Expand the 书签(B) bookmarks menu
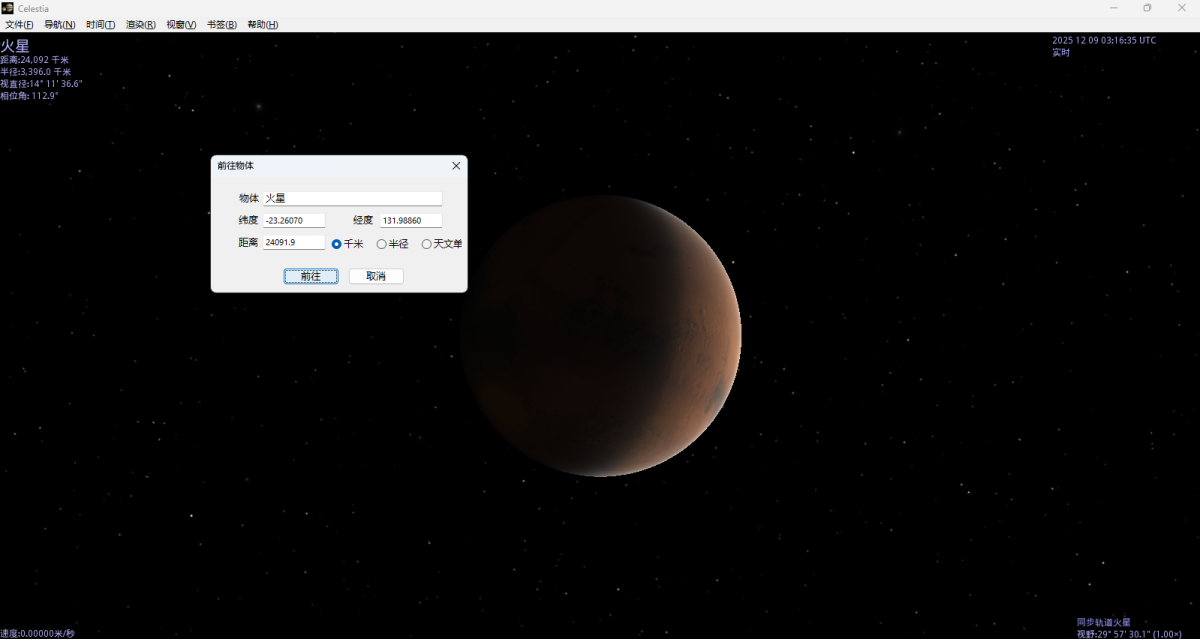 pyautogui.click(x=221, y=25)
